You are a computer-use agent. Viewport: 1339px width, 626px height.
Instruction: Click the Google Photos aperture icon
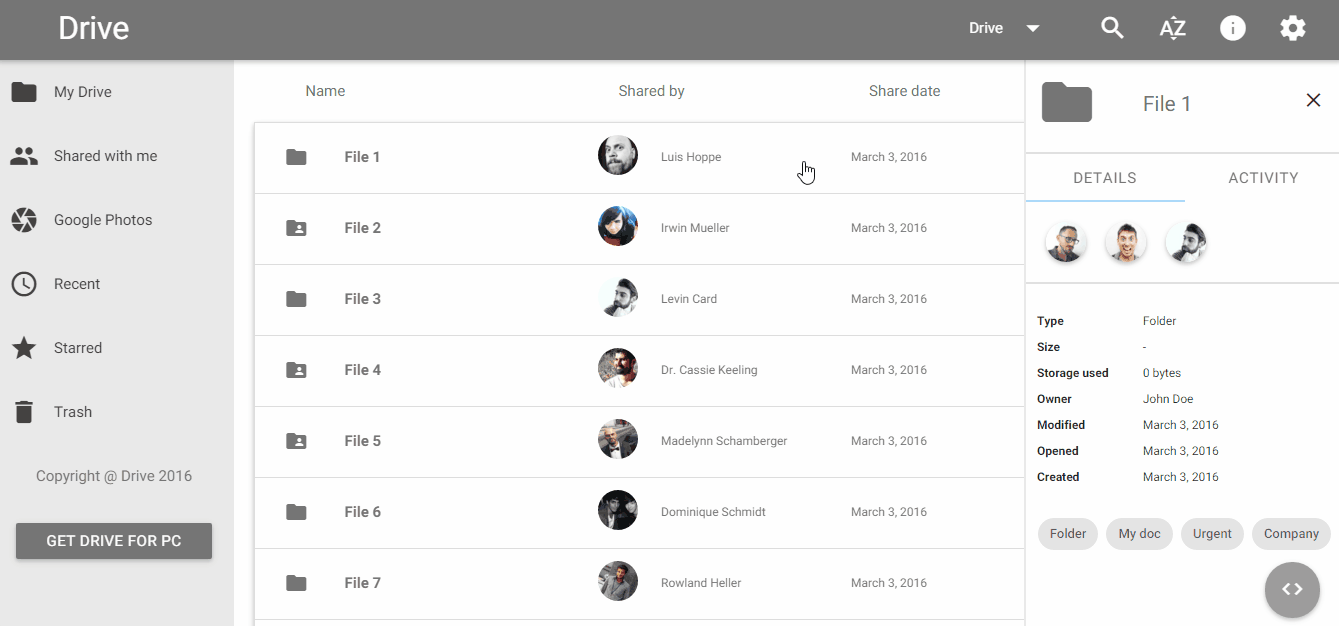click(x=24, y=220)
